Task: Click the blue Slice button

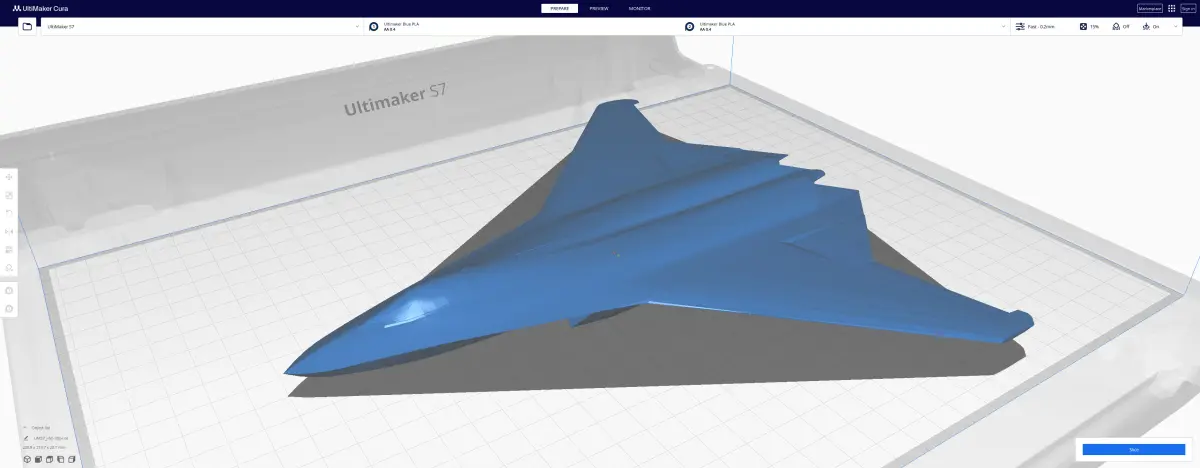Action: [1134, 450]
